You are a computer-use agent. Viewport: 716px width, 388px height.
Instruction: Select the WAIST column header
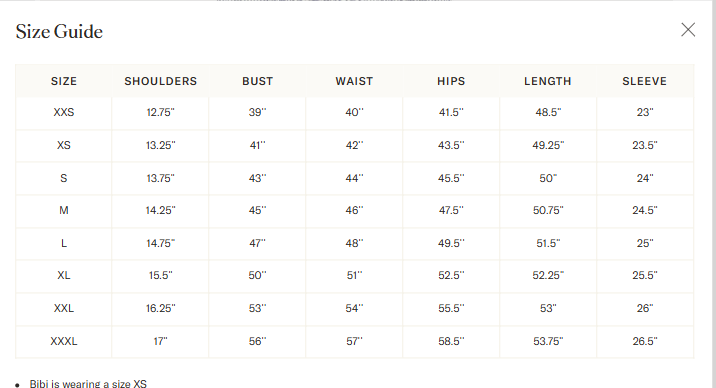(x=354, y=81)
